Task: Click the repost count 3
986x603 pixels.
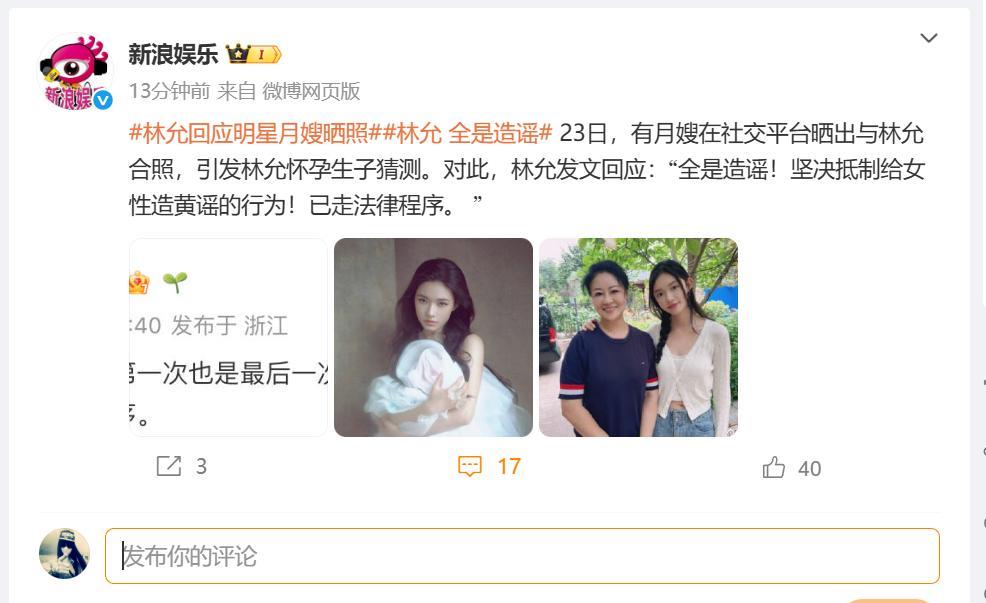Action: tap(201, 467)
